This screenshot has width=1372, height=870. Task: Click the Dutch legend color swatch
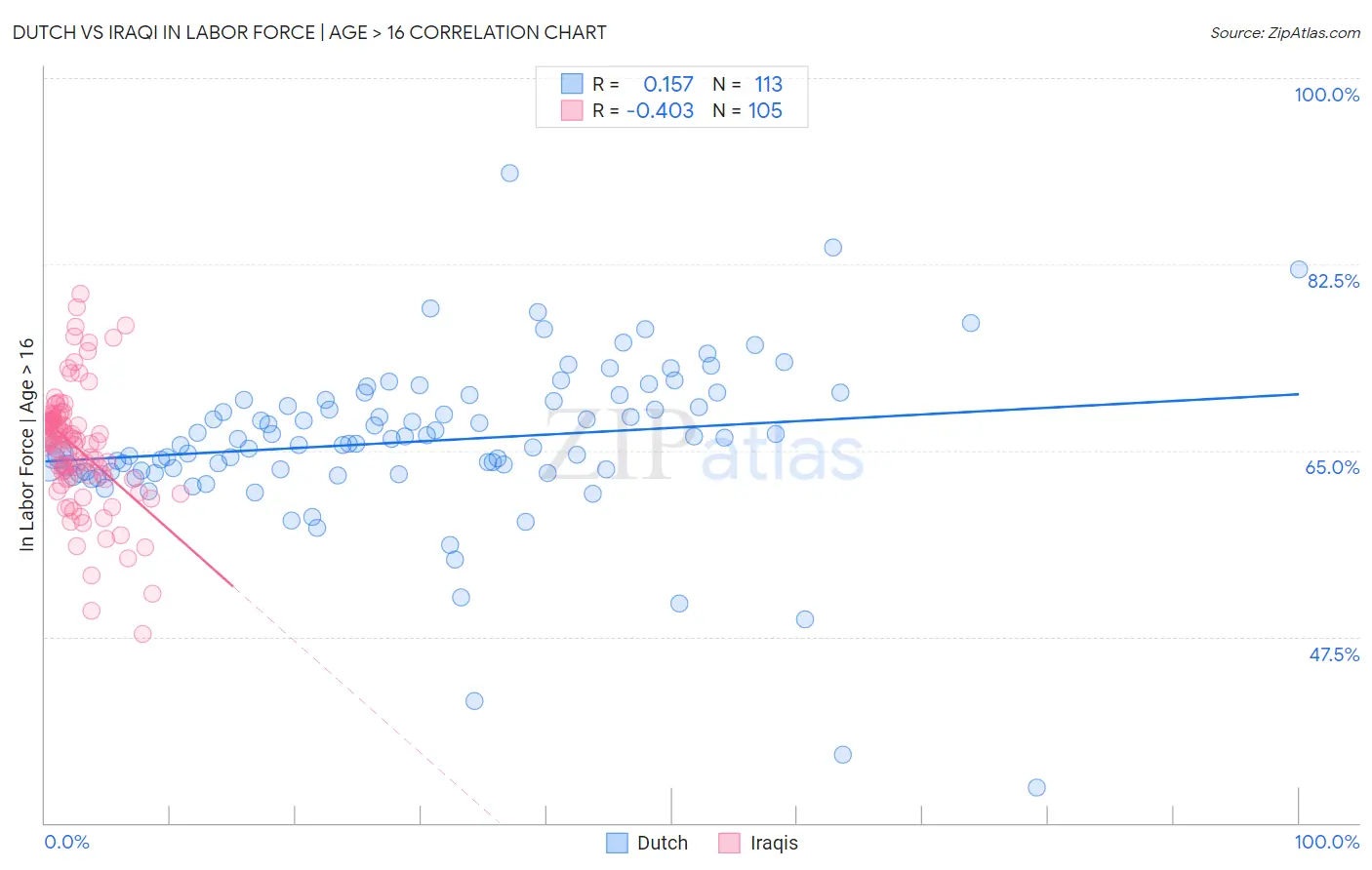point(617,843)
